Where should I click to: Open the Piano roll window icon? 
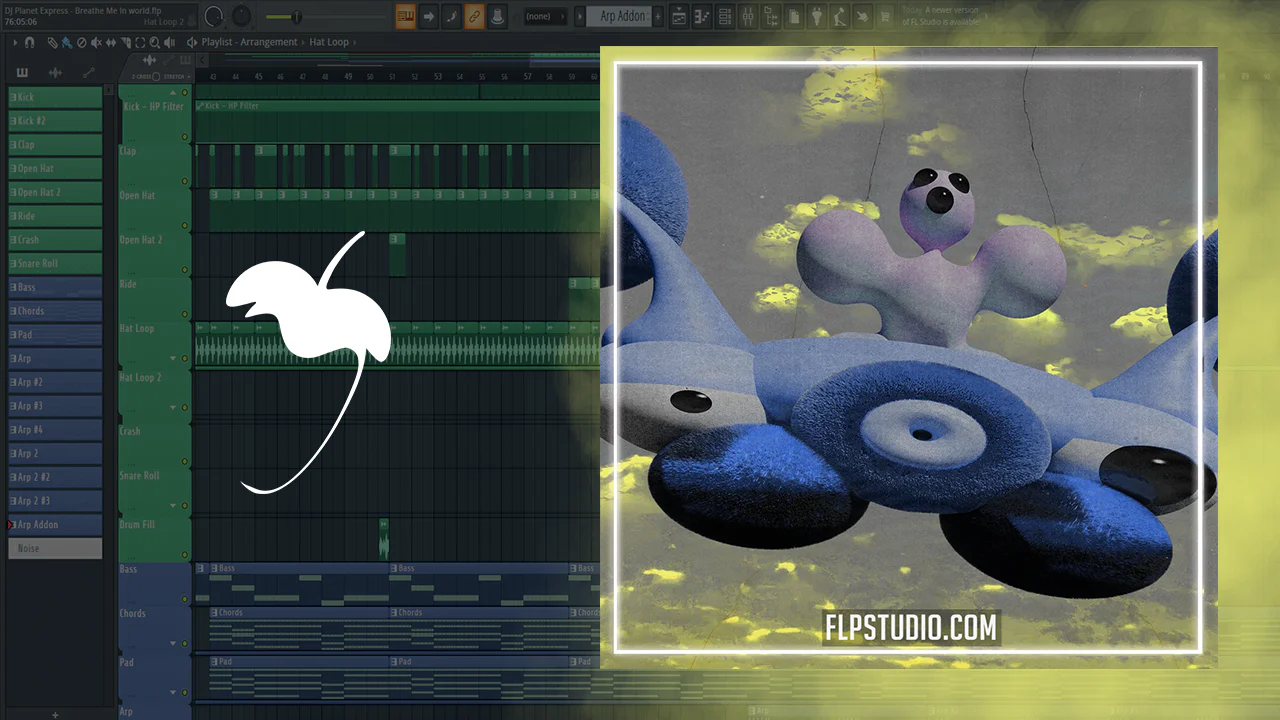coord(702,16)
